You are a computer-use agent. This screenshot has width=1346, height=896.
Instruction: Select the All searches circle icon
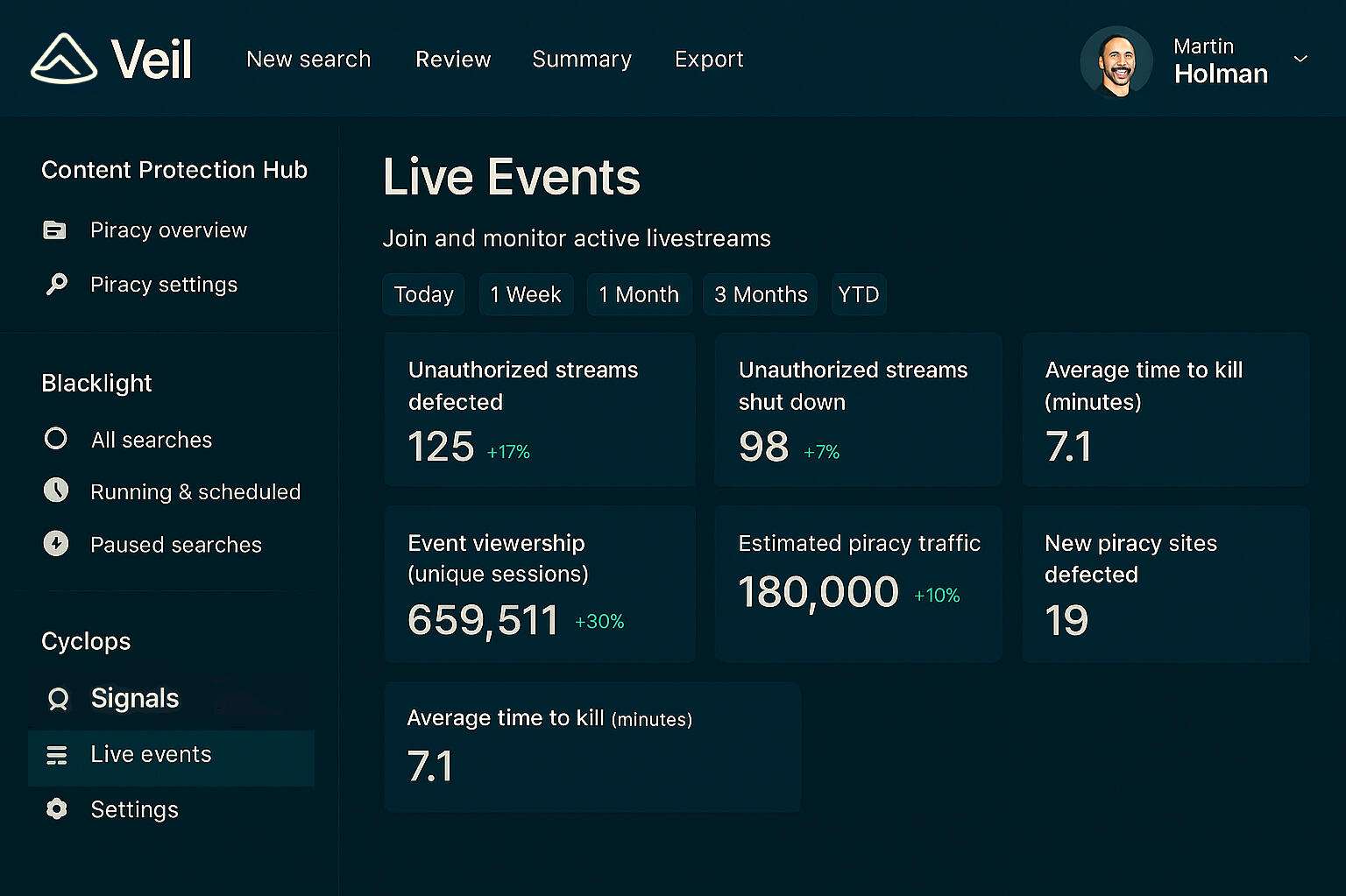(x=56, y=439)
